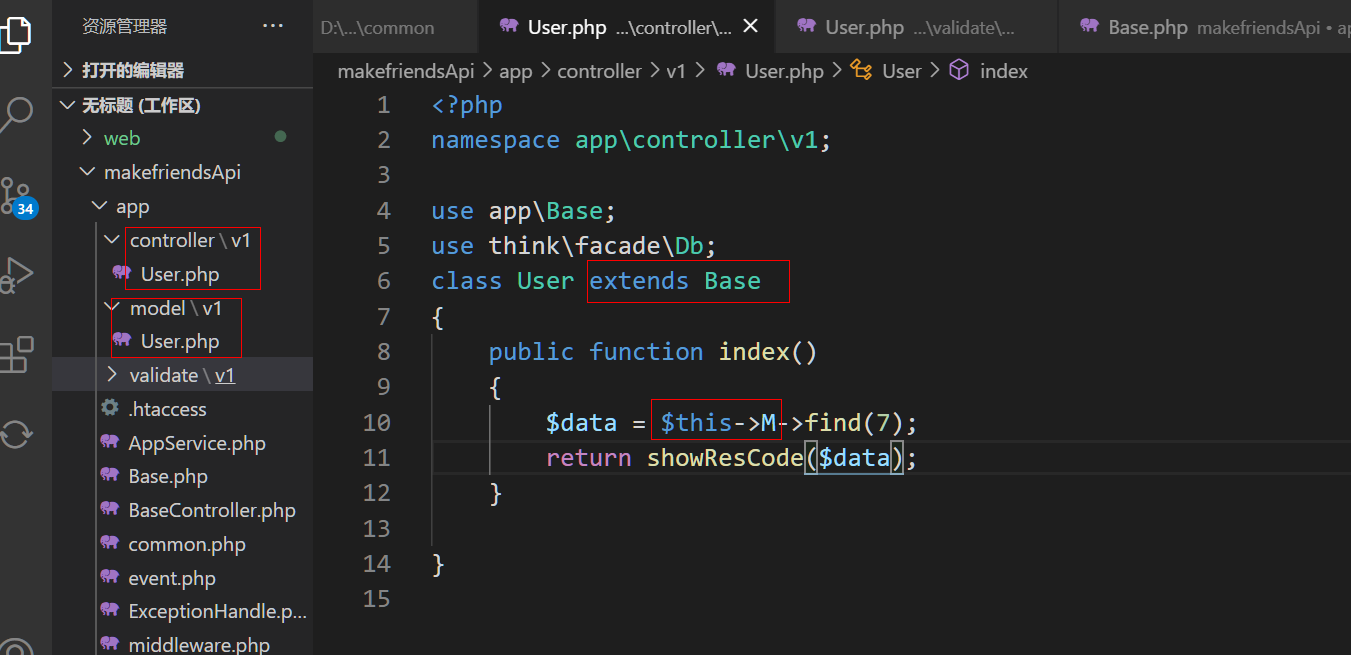Click the User class breadcrumb
Image resolution: width=1351 pixels, height=655 pixels.
coord(900,71)
